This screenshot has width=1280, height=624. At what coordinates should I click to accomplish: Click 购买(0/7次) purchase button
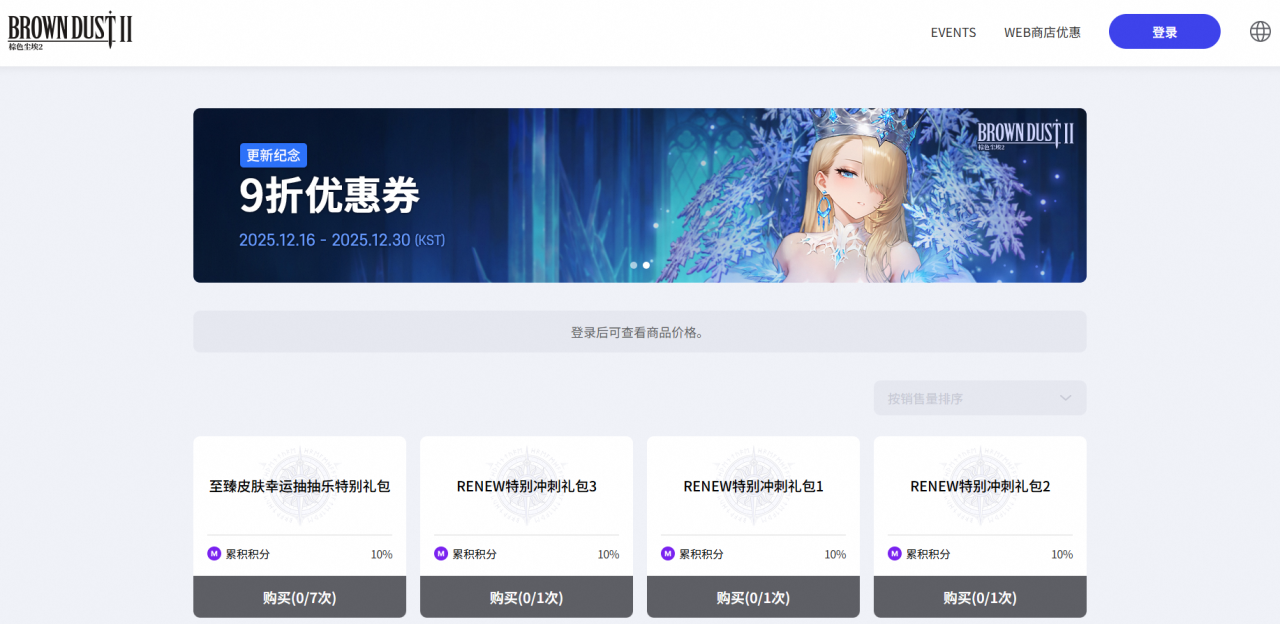(299, 597)
